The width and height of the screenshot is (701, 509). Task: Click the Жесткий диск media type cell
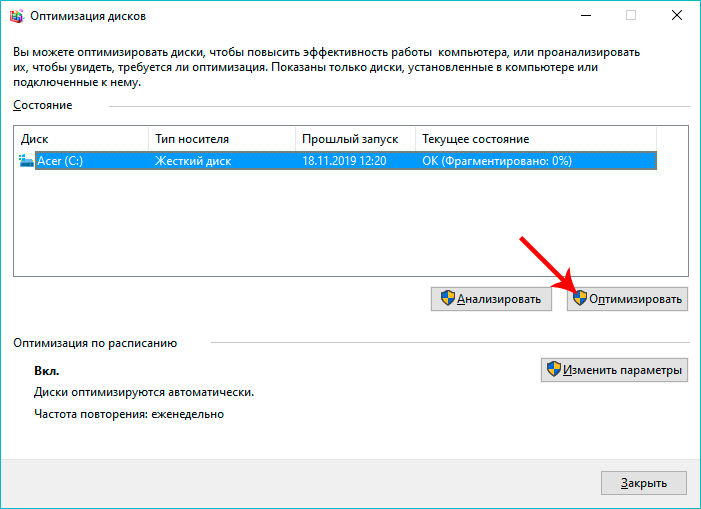pyautogui.click(x=193, y=161)
